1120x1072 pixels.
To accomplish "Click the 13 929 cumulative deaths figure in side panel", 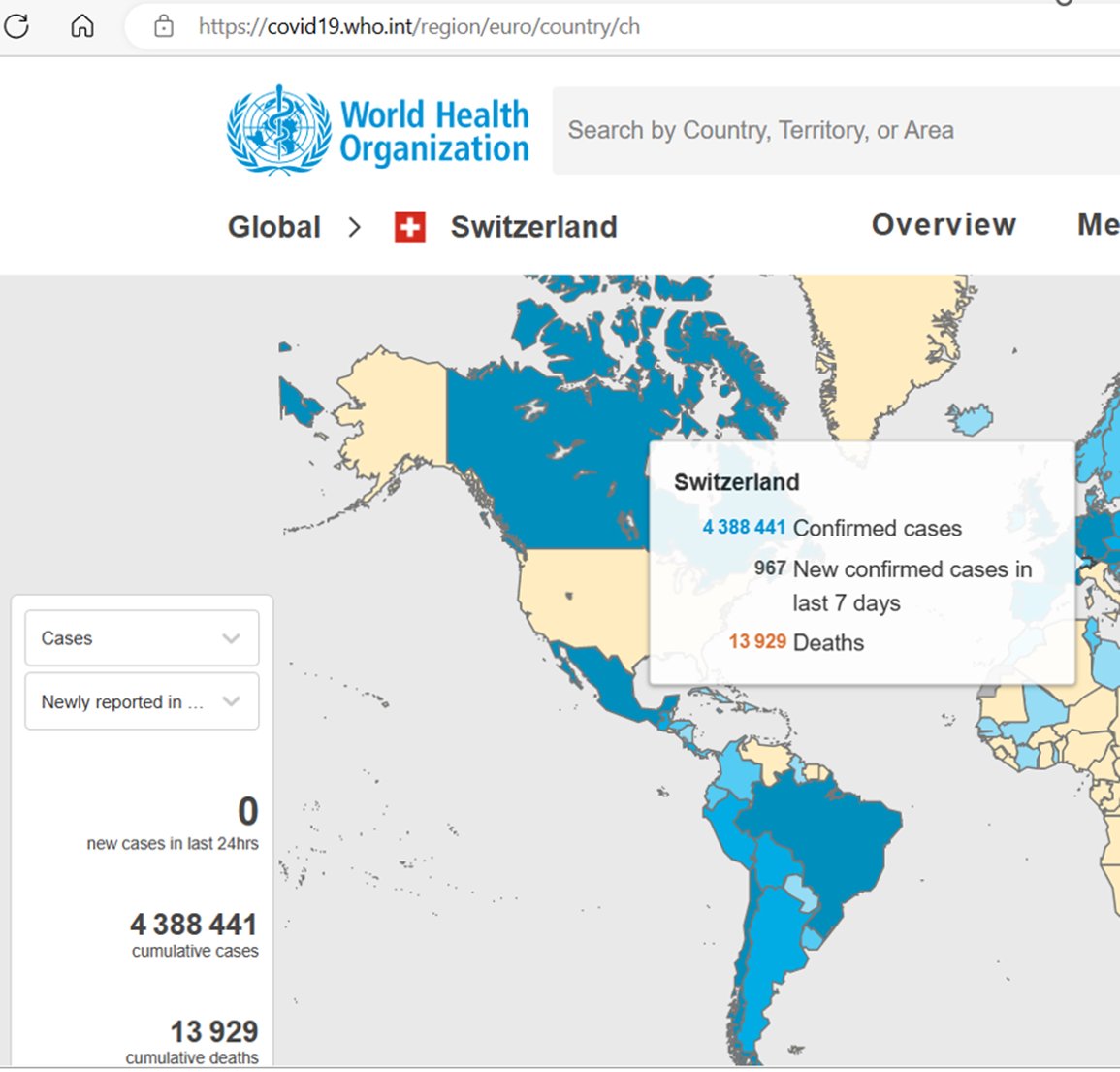I will click(x=214, y=1031).
